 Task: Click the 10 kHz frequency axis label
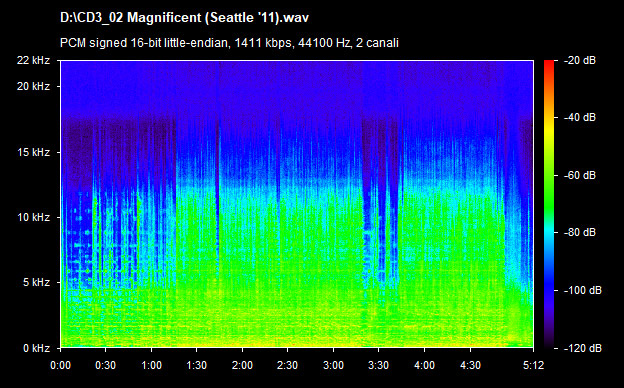pyautogui.click(x=33, y=217)
